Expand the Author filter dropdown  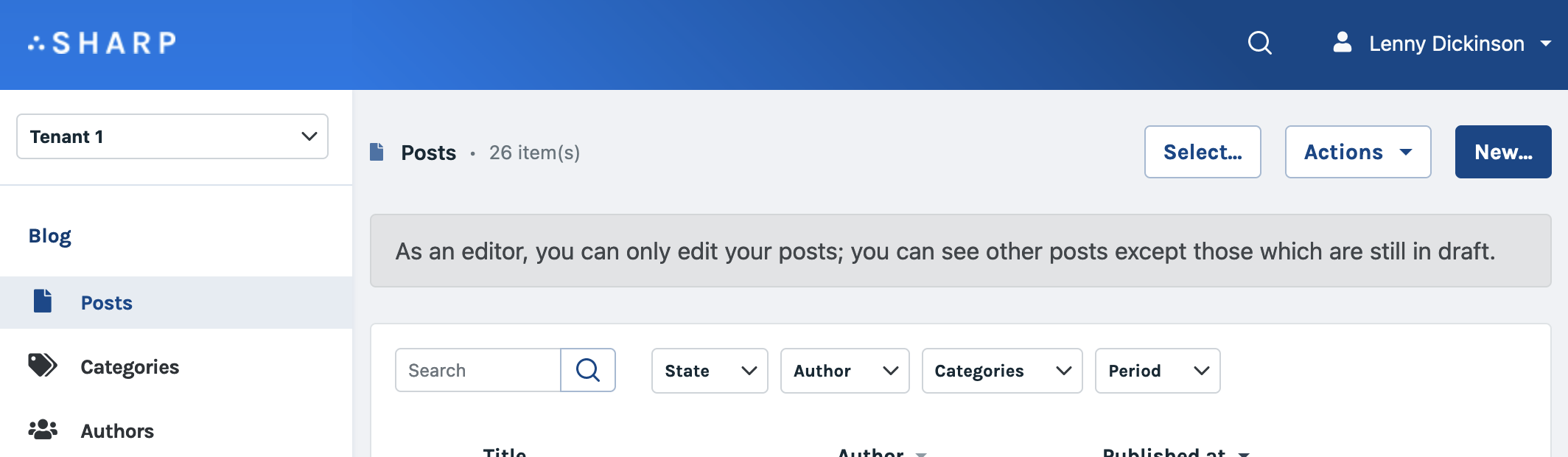coord(844,371)
